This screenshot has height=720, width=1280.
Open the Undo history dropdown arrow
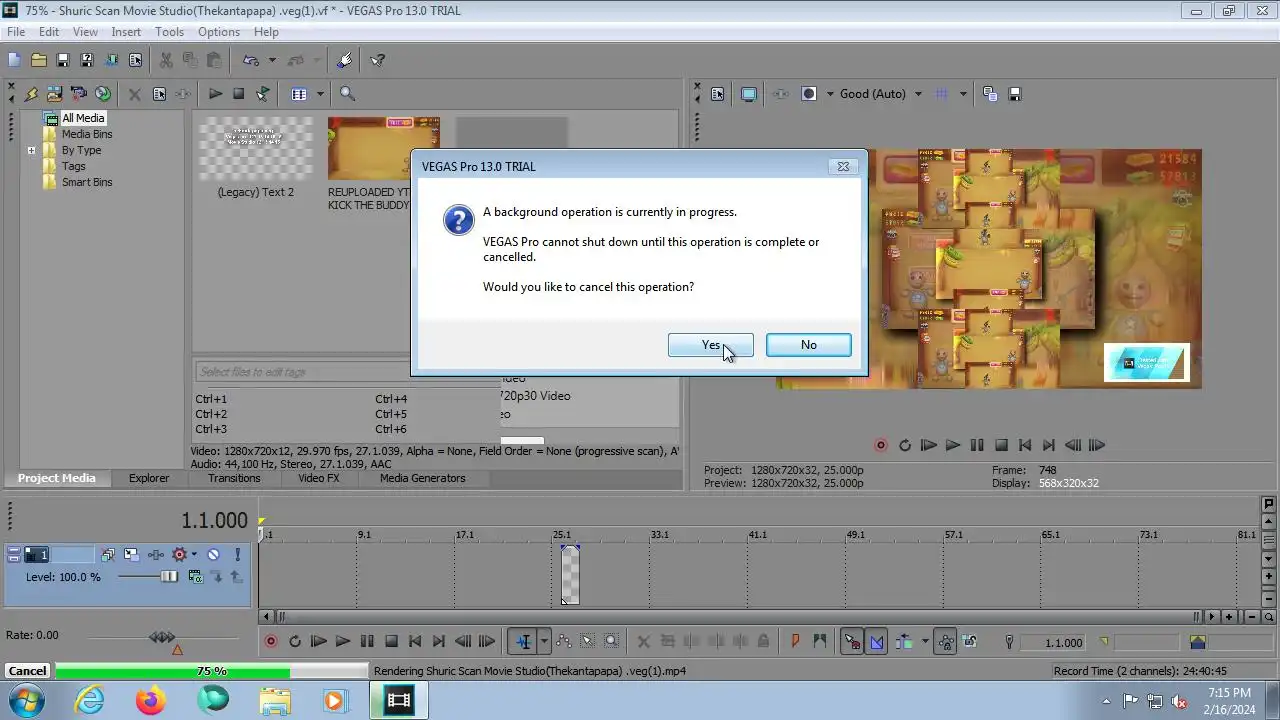[x=272, y=61]
